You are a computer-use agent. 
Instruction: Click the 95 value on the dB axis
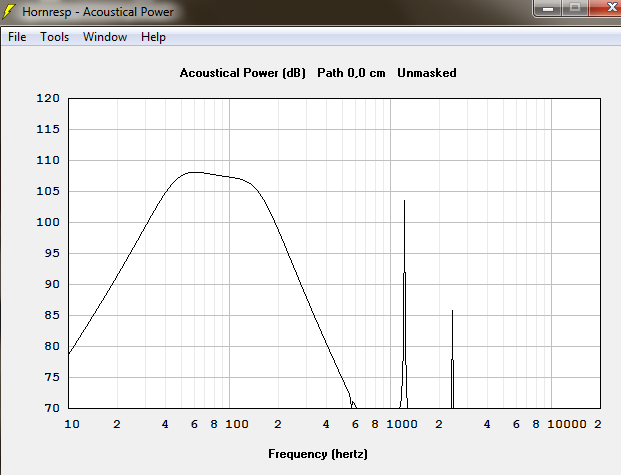pos(52,253)
